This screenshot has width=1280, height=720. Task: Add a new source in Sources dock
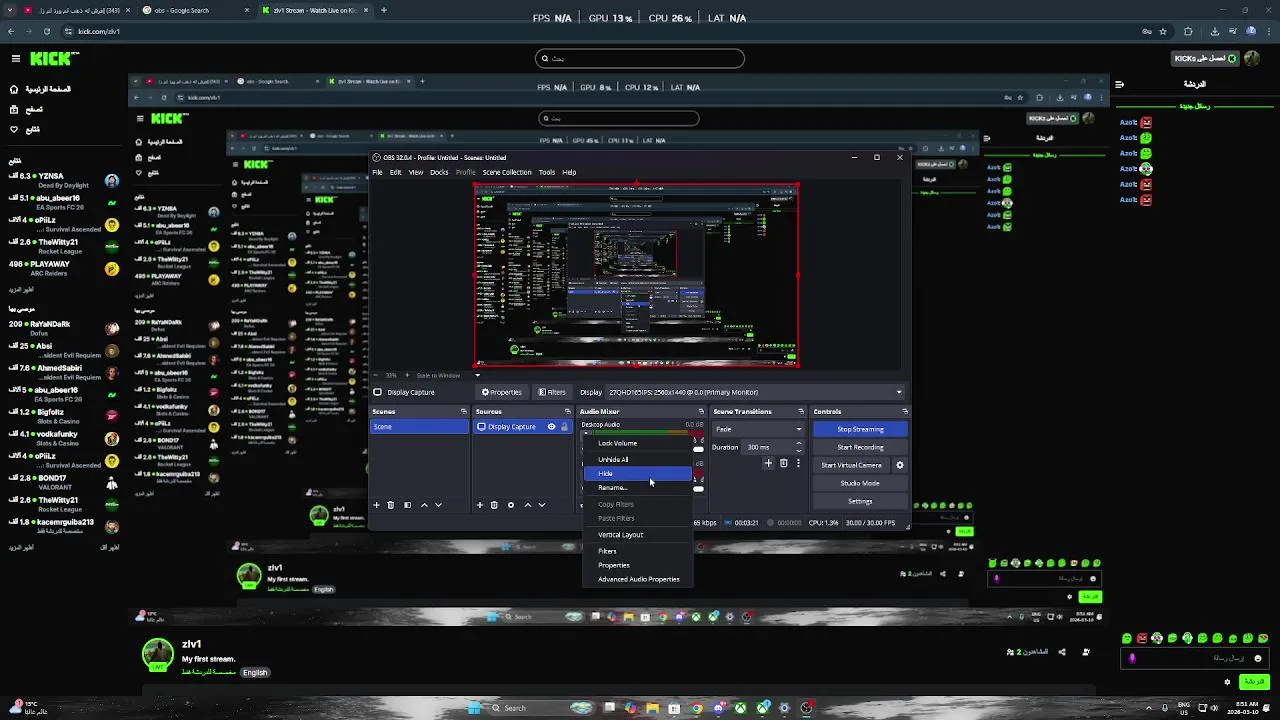click(x=480, y=505)
